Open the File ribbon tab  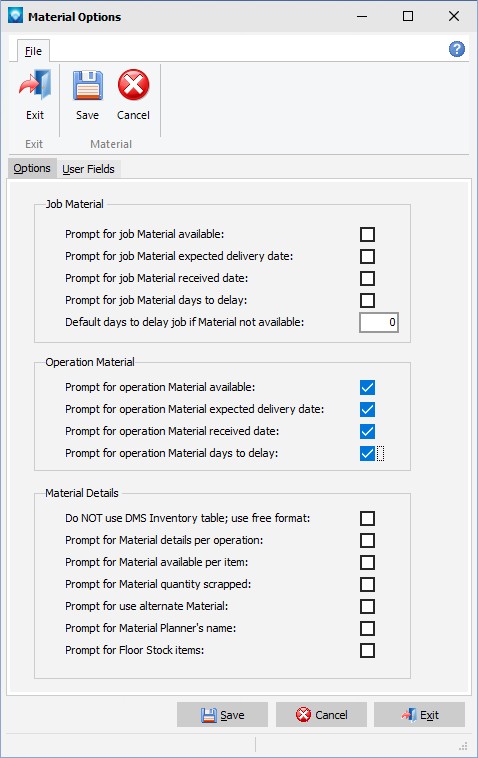33,51
